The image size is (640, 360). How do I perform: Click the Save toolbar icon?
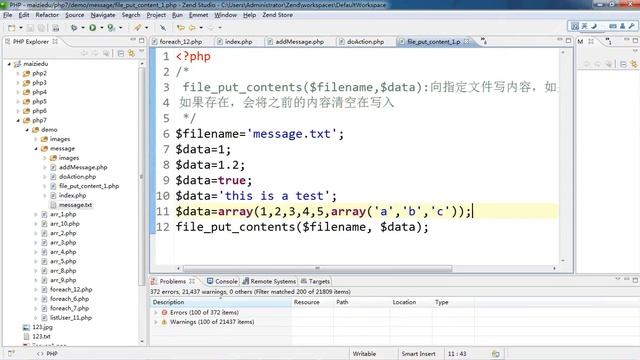coord(30,28)
